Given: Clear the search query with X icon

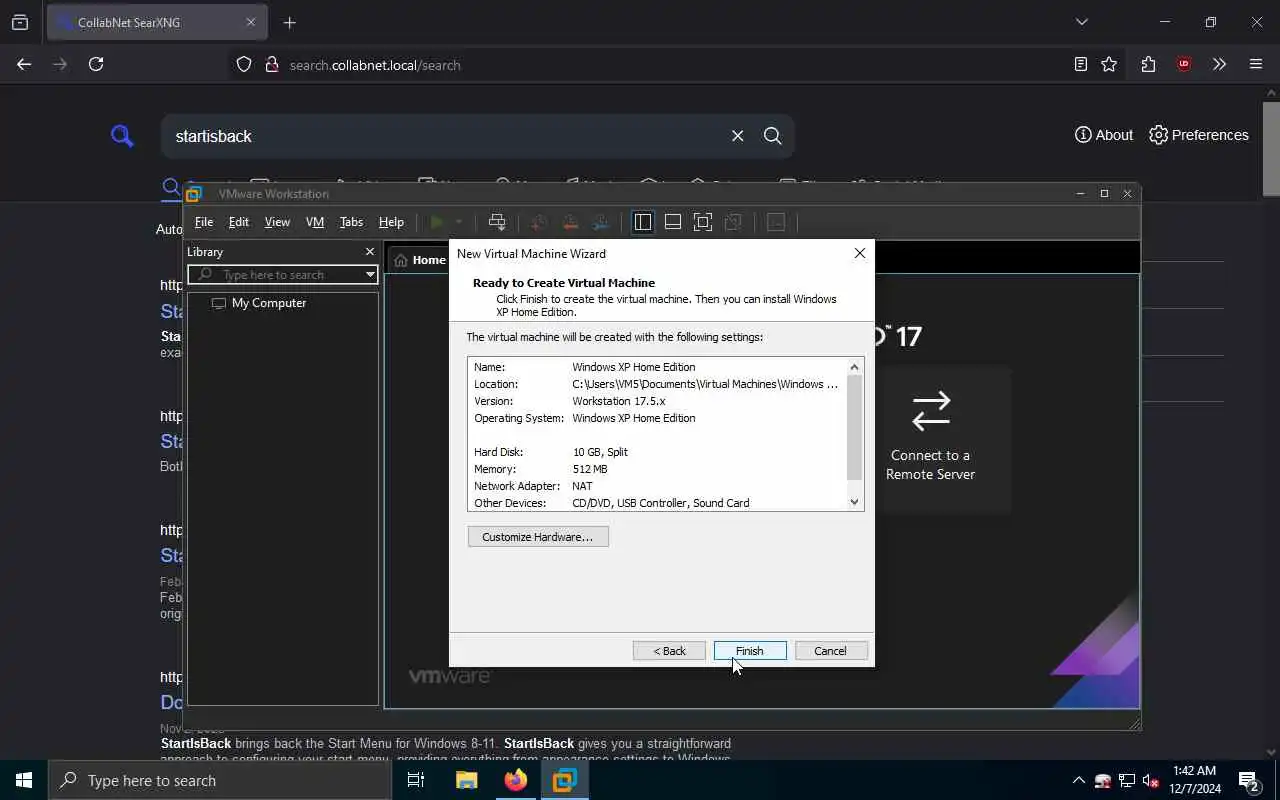Looking at the screenshot, I should click(738, 136).
